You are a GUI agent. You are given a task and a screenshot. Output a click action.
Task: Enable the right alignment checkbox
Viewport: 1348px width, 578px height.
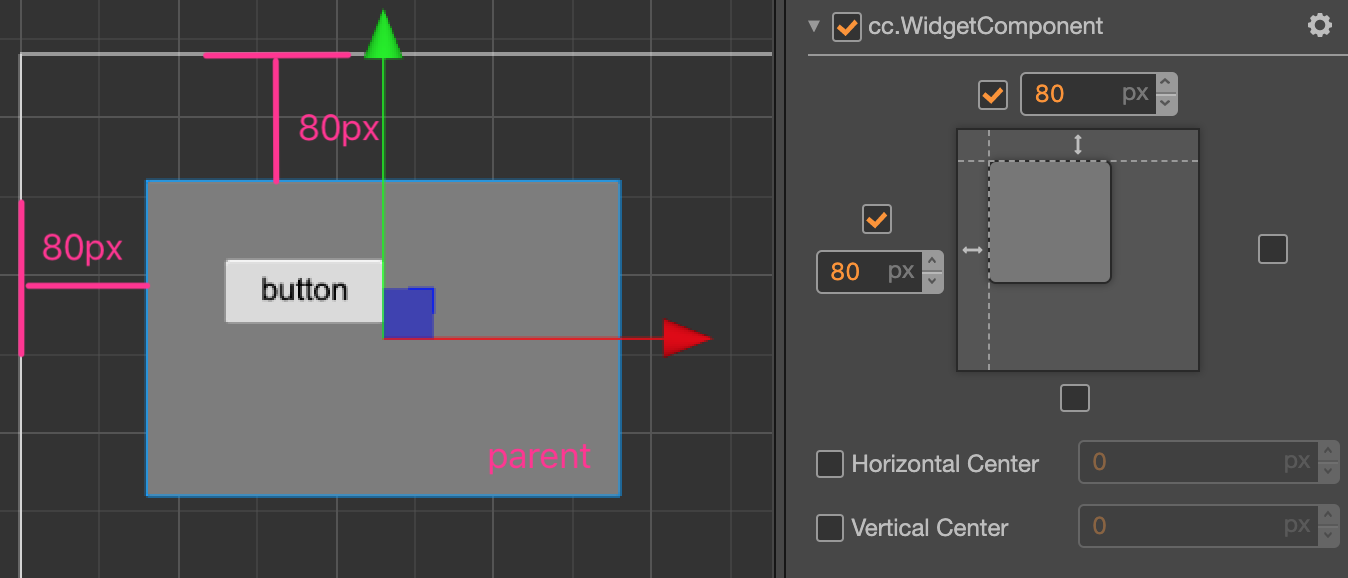(1273, 249)
